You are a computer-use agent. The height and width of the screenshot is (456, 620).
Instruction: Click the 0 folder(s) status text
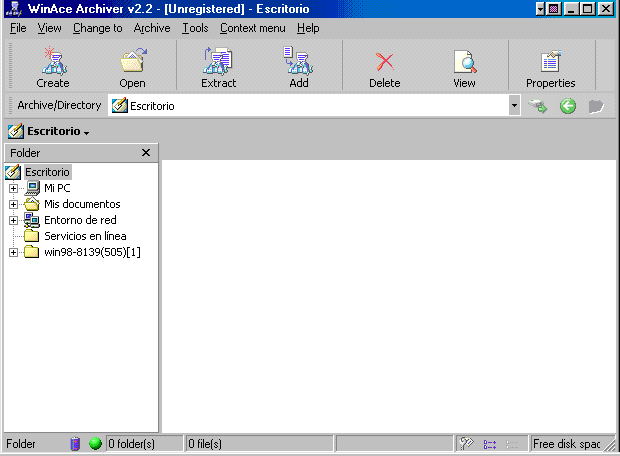coord(131,444)
